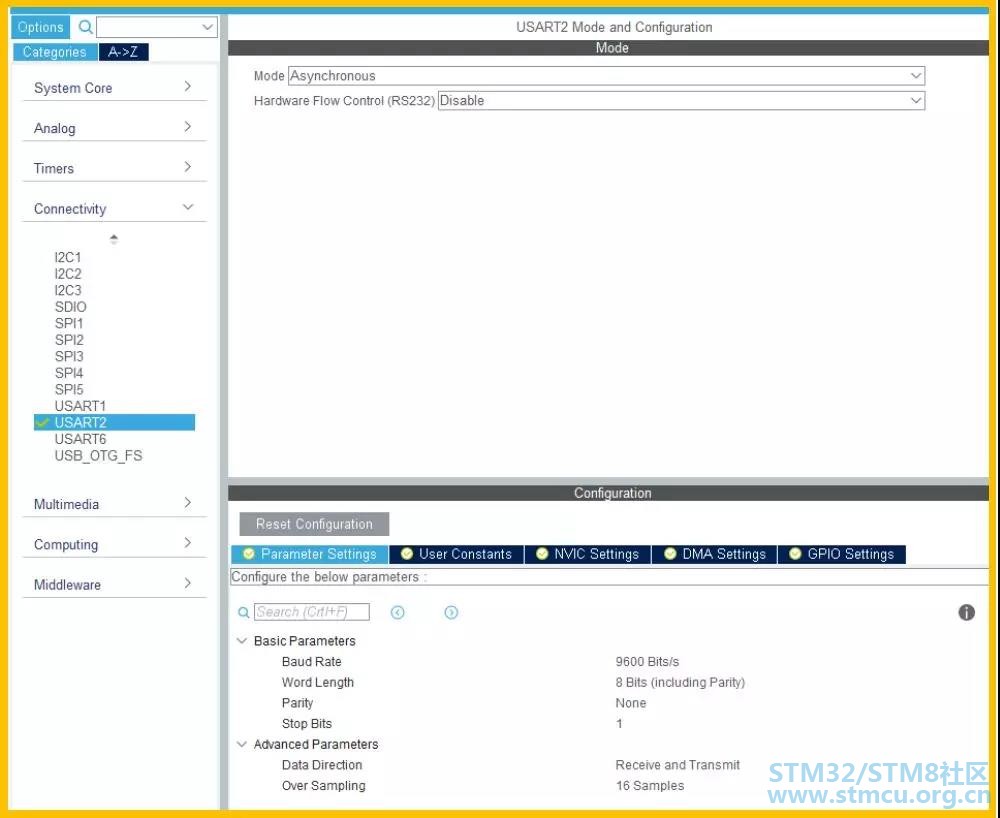
Task: Click the parameter search magnifier icon
Action: (x=243, y=613)
